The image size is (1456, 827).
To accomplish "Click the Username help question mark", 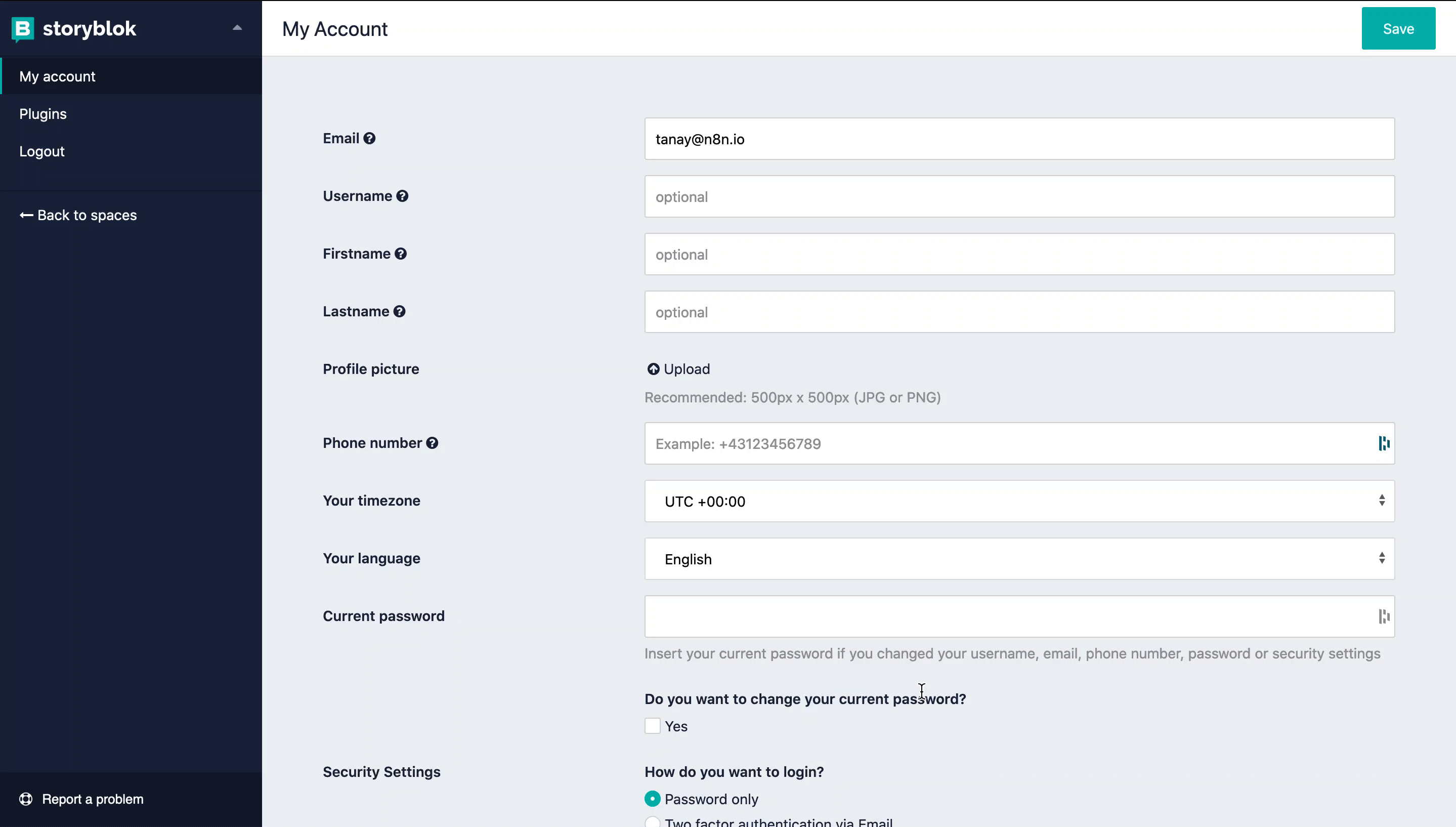I will [403, 195].
